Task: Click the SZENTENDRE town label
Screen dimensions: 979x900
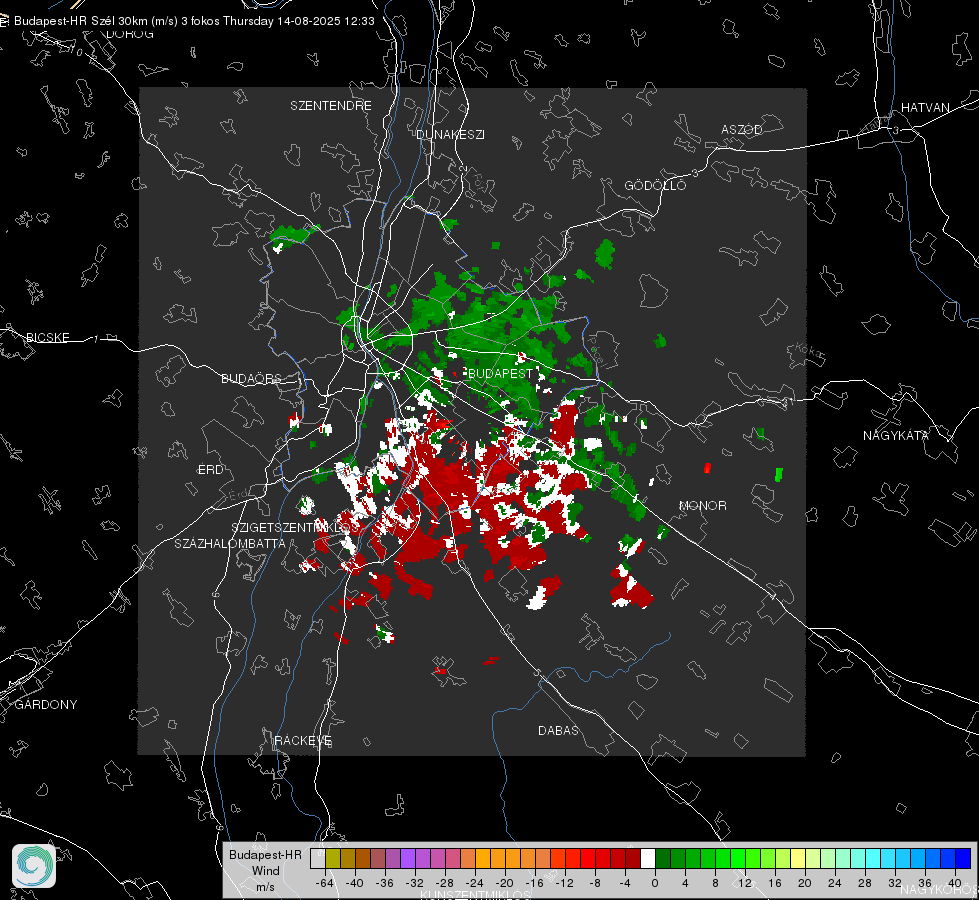Action: coord(331,106)
